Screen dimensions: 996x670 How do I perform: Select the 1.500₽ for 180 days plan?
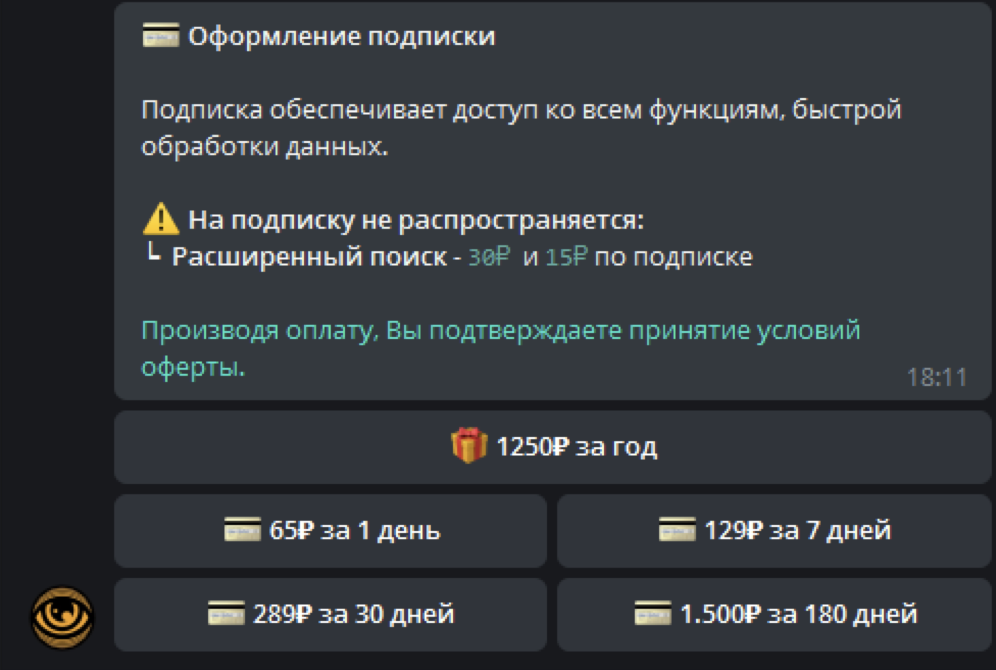(x=774, y=615)
